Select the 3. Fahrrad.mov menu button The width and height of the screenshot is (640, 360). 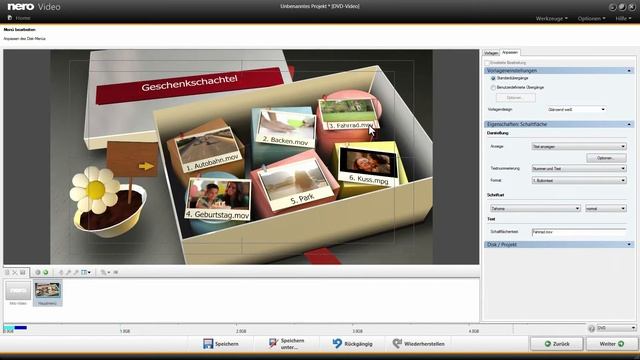click(x=349, y=114)
